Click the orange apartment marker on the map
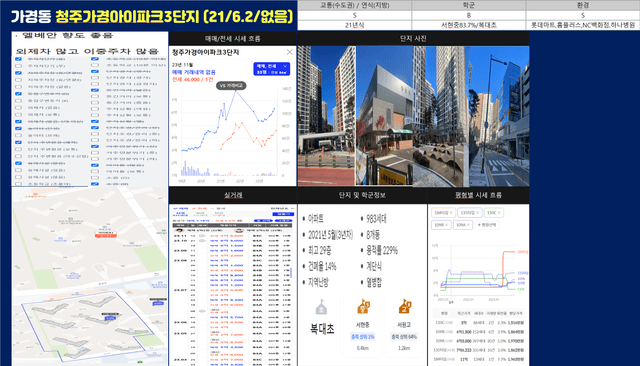 point(106,234)
